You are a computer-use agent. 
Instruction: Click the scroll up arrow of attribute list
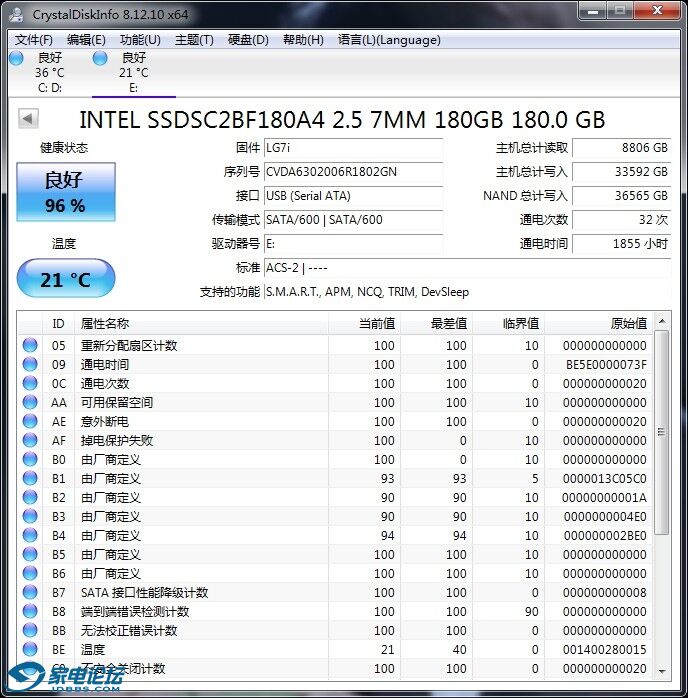pos(662,321)
